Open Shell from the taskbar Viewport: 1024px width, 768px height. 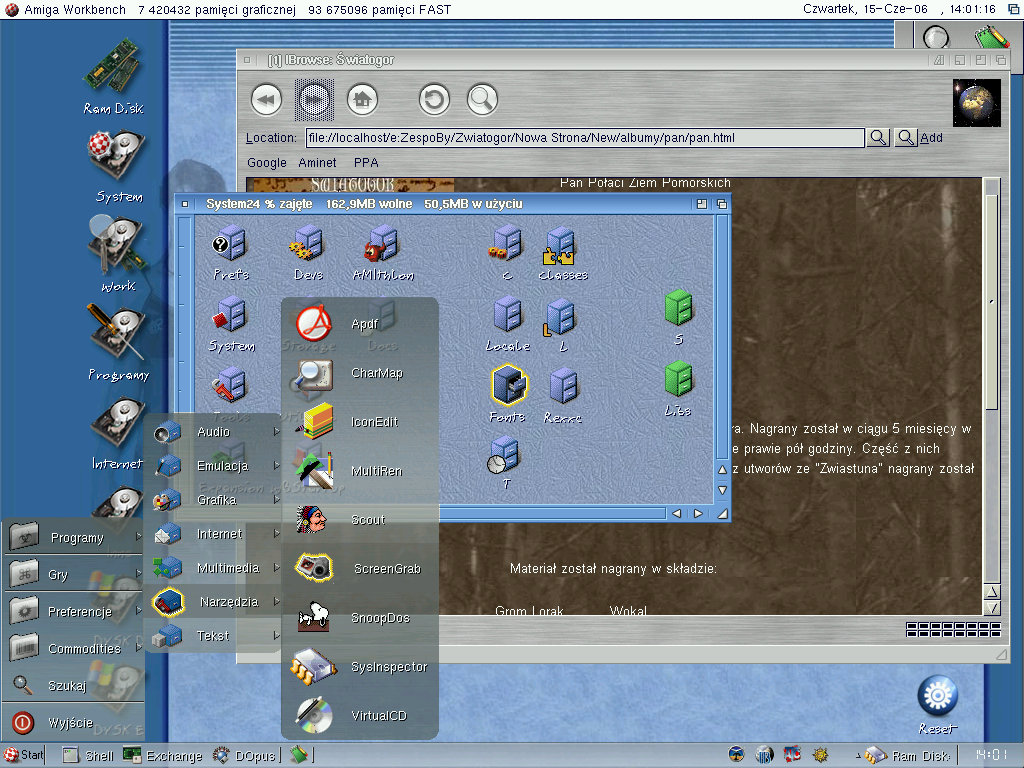pos(88,756)
